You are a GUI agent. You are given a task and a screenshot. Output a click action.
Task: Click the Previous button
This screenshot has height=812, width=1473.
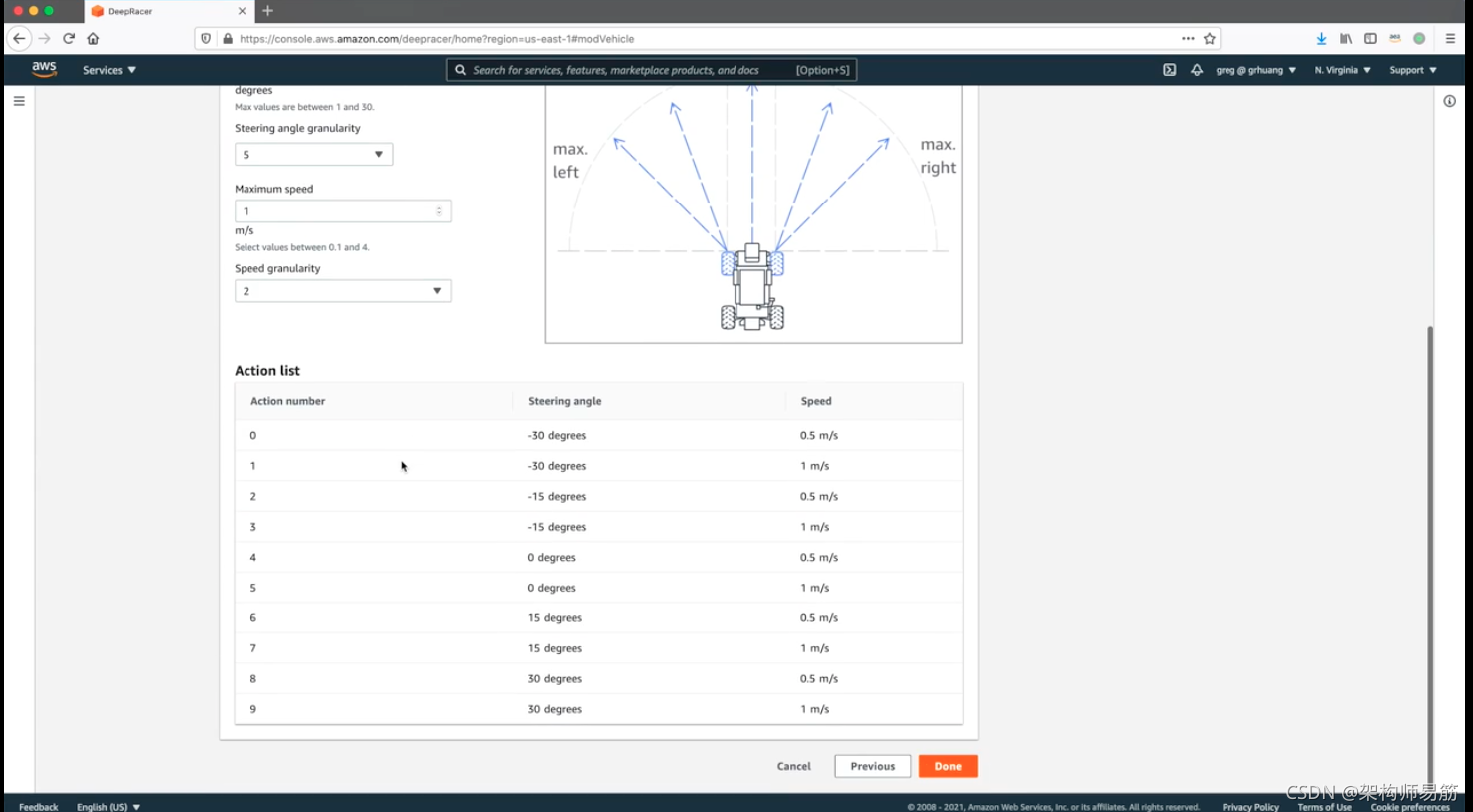tap(873, 766)
